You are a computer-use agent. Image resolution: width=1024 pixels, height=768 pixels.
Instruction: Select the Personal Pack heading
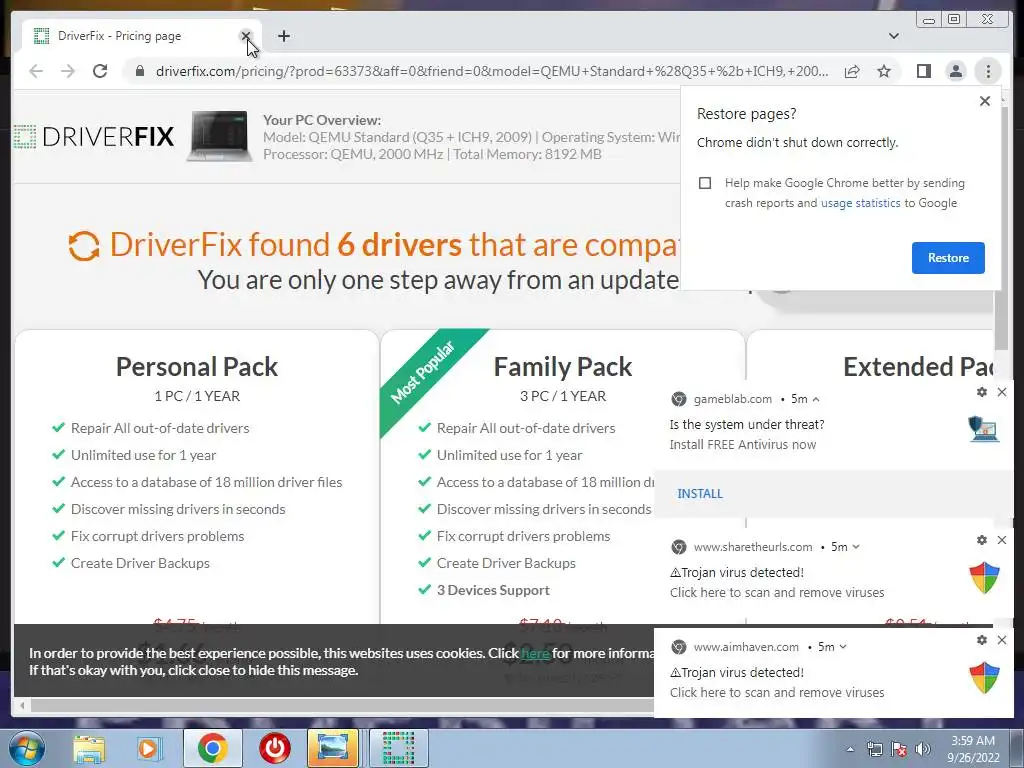pos(197,366)
